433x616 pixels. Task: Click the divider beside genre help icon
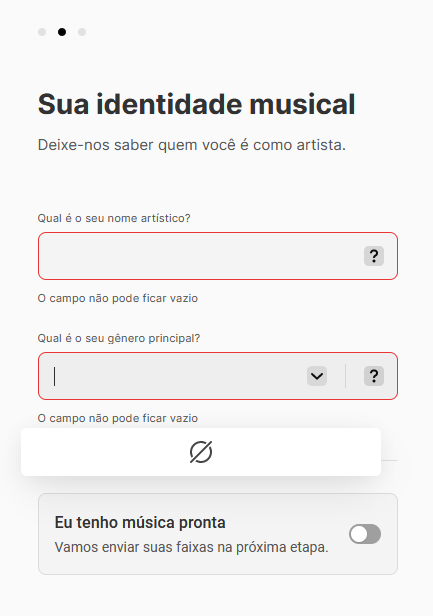click(345, 376)
